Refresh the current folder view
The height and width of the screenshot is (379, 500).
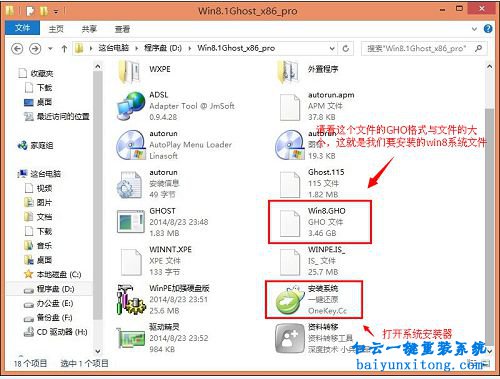point(346,49)
